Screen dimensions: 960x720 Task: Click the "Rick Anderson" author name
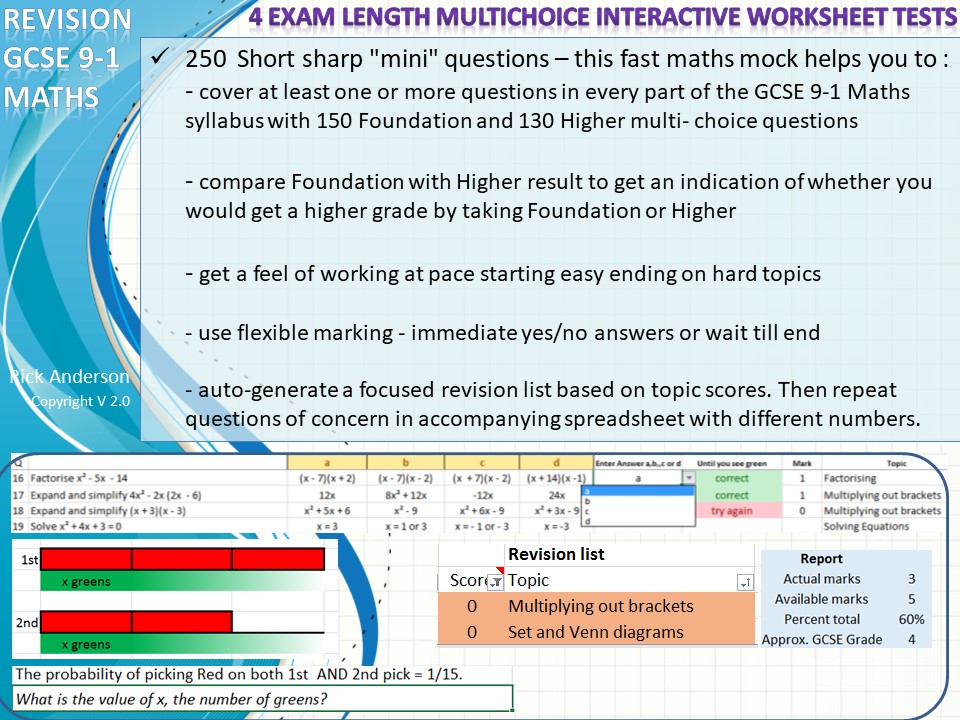click(69, 376)
